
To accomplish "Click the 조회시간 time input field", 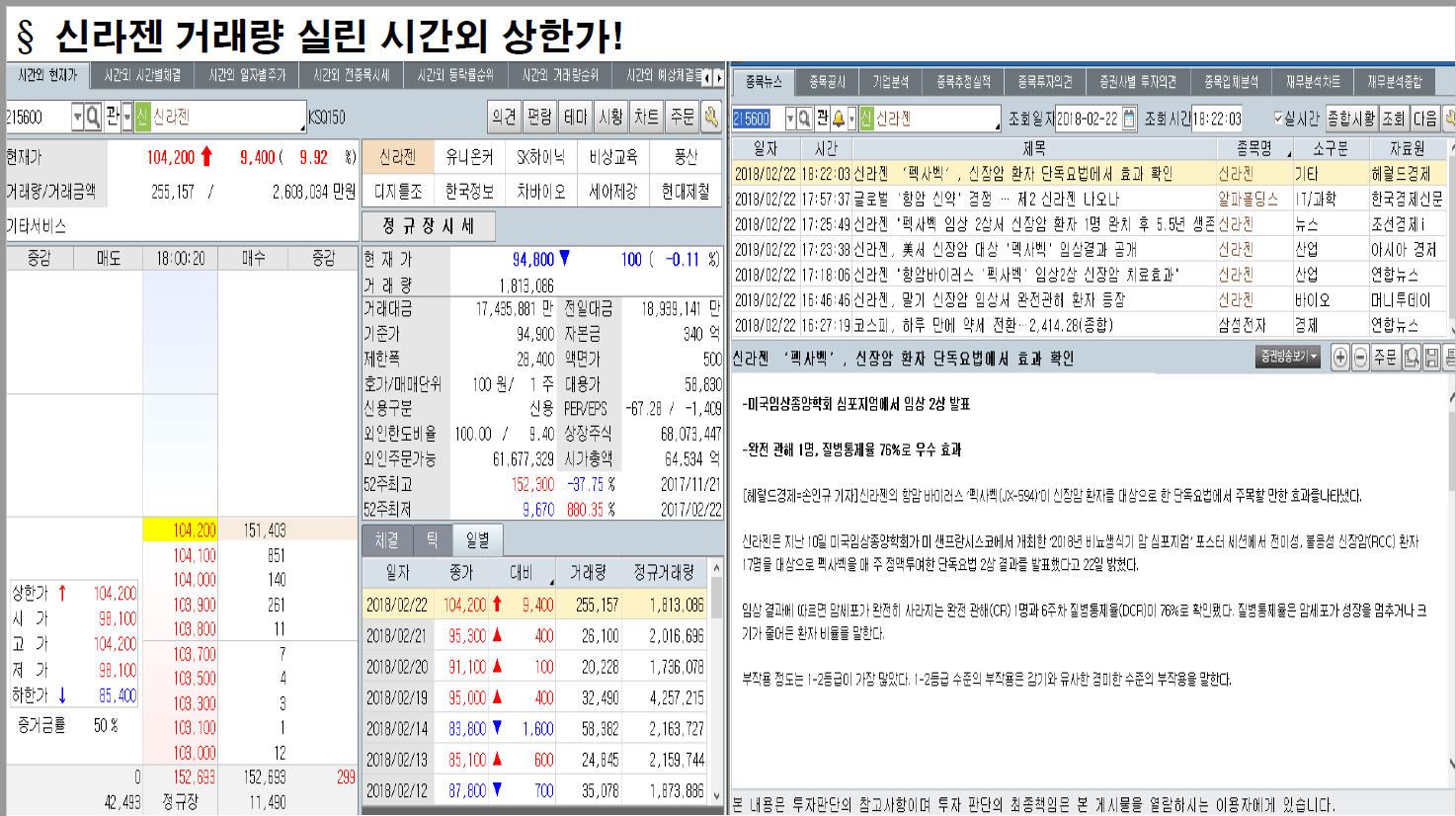I will pyautogui.click(x=1216, y=119).
